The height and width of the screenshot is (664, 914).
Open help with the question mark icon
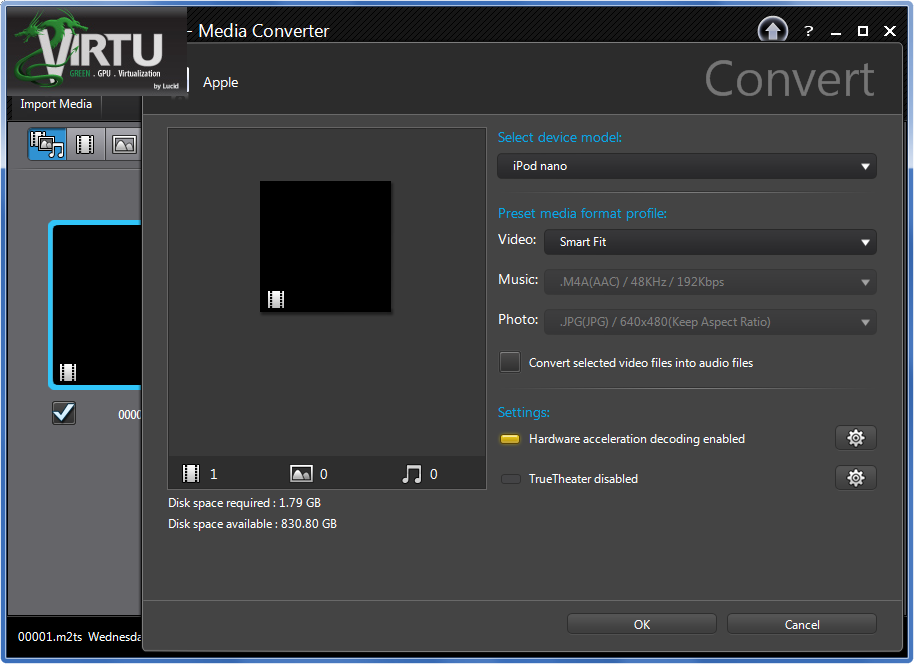[x=808, y=31]
